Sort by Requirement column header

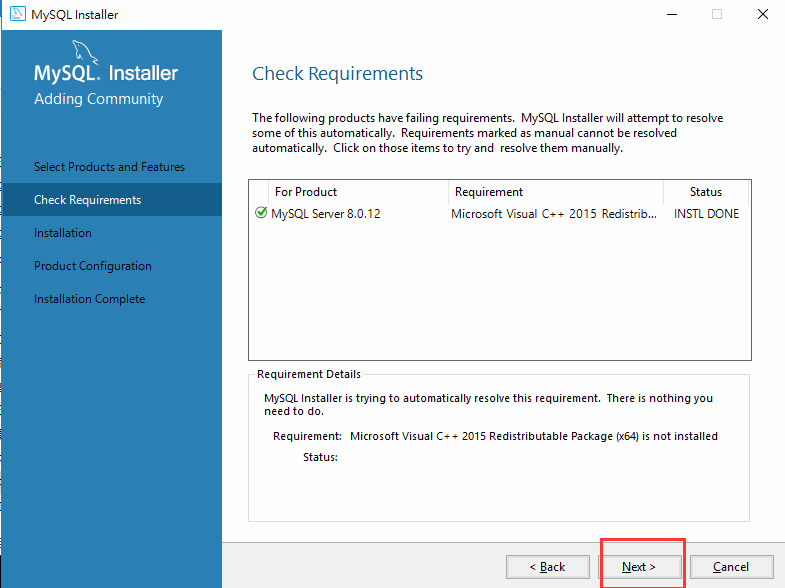[x=556, y=192]
